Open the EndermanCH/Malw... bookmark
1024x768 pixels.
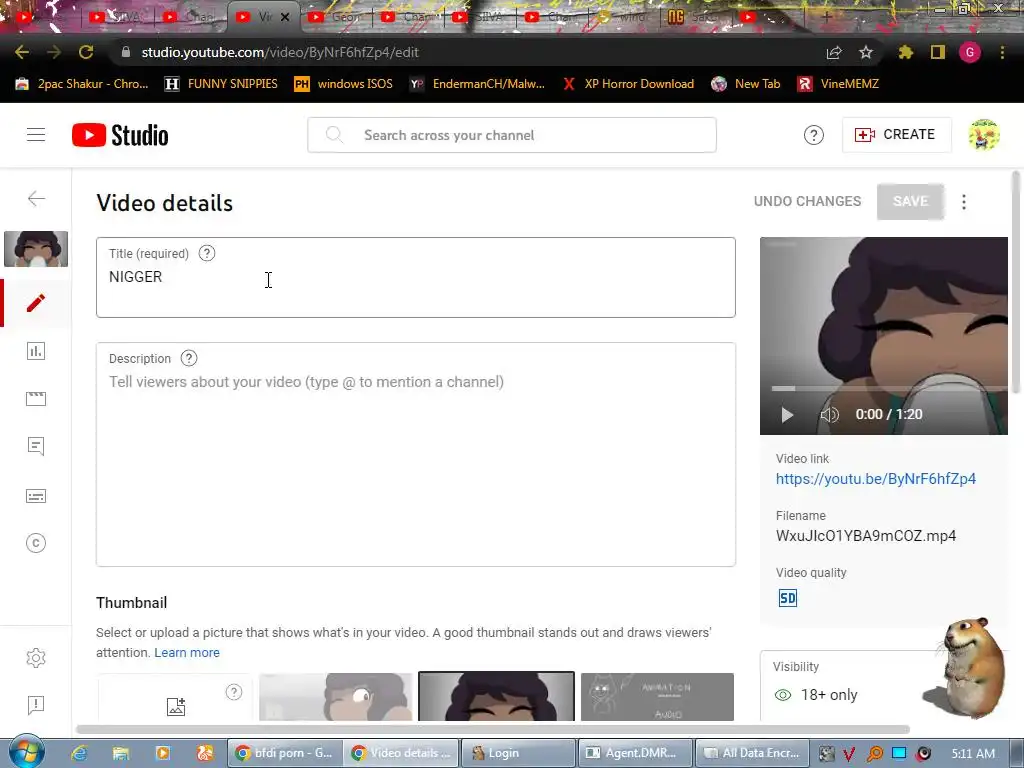pos(477,84)
